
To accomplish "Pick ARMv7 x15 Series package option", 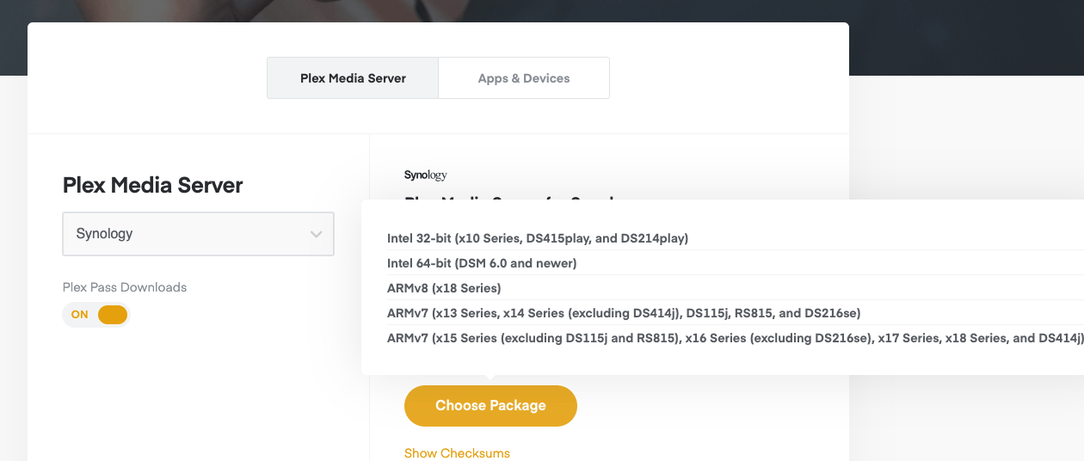I will (x=734, y=338).
